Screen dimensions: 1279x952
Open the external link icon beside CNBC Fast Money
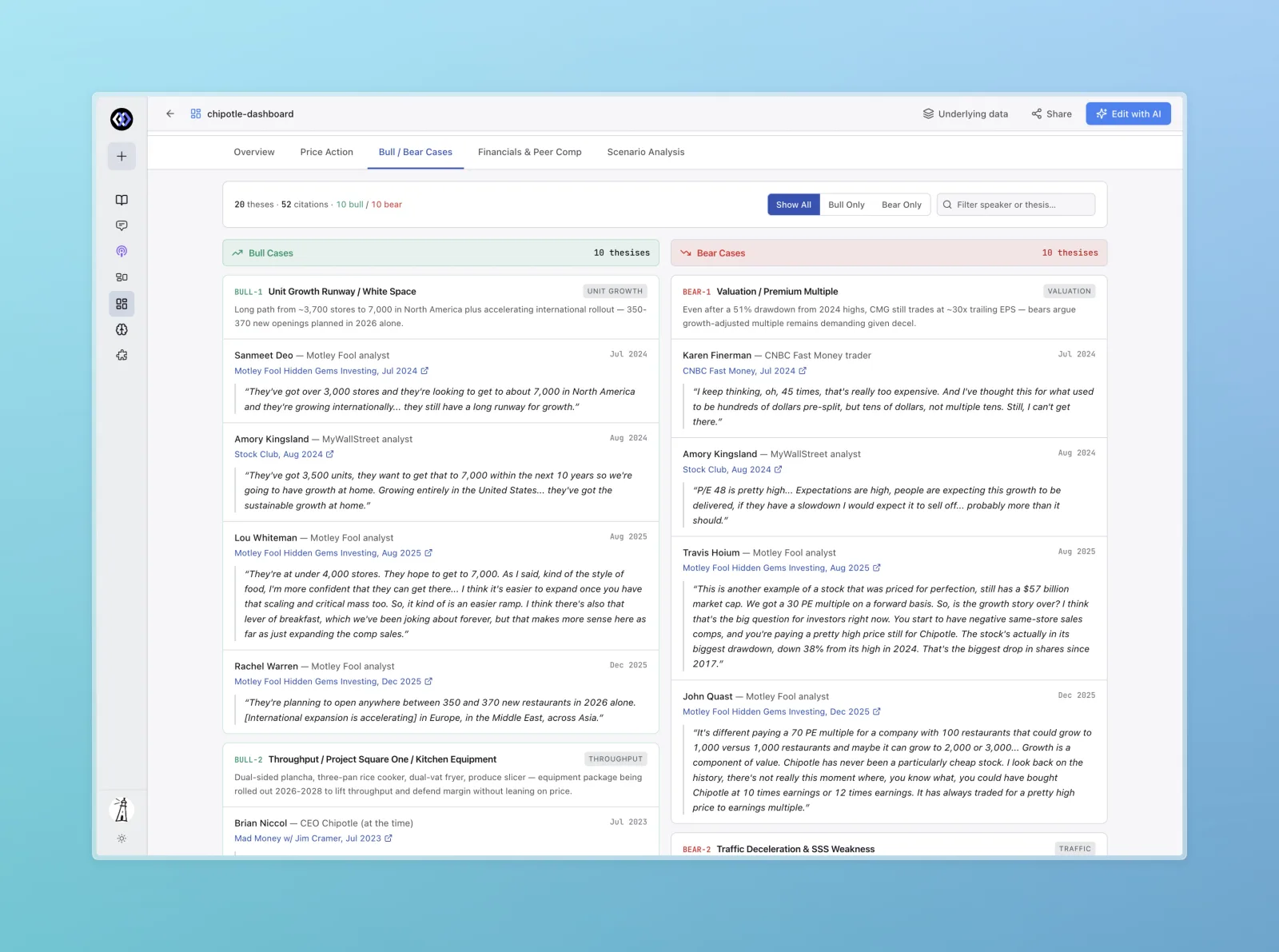[803, 371]
